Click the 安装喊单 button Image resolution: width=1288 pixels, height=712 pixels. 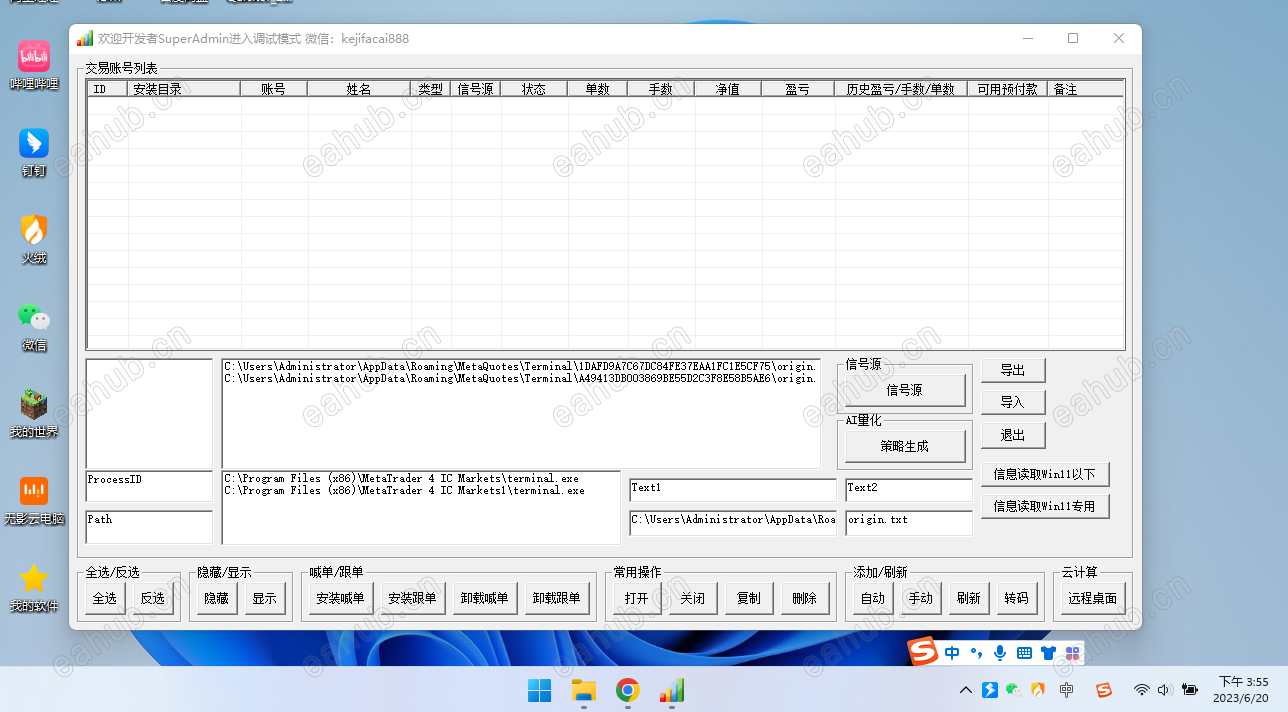point(341,598)
